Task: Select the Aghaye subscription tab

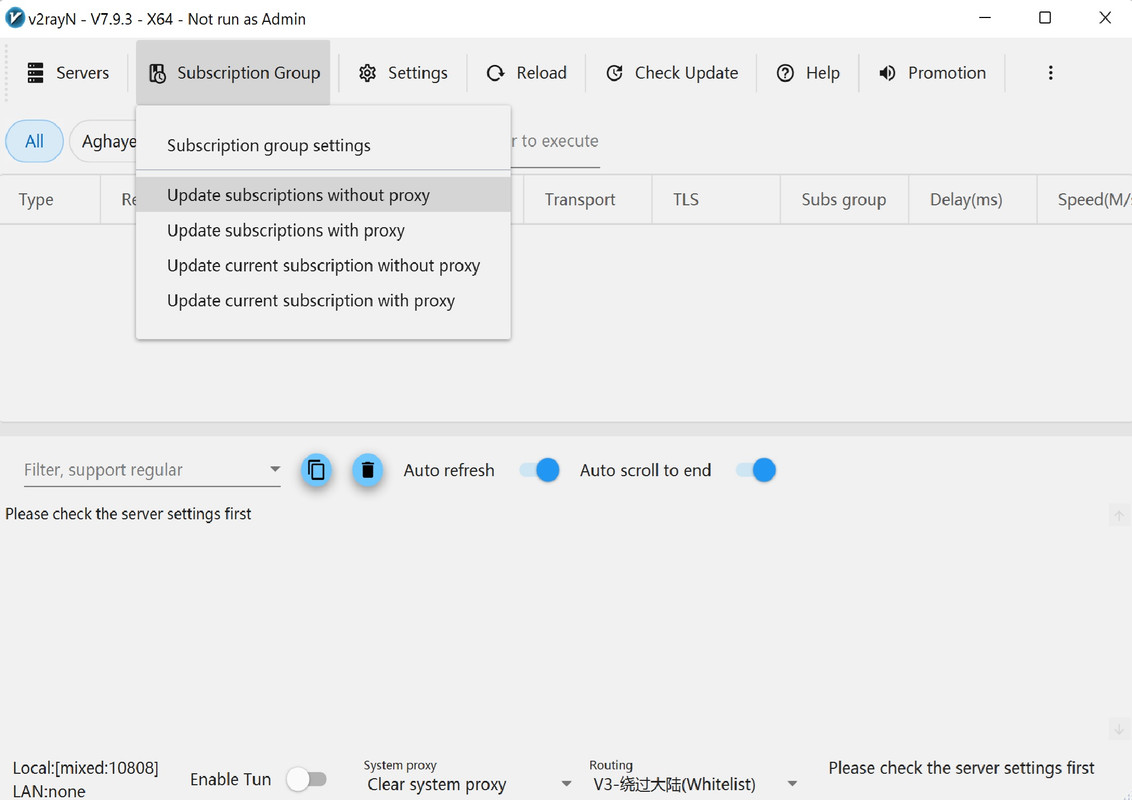Action: pos(104,141)
